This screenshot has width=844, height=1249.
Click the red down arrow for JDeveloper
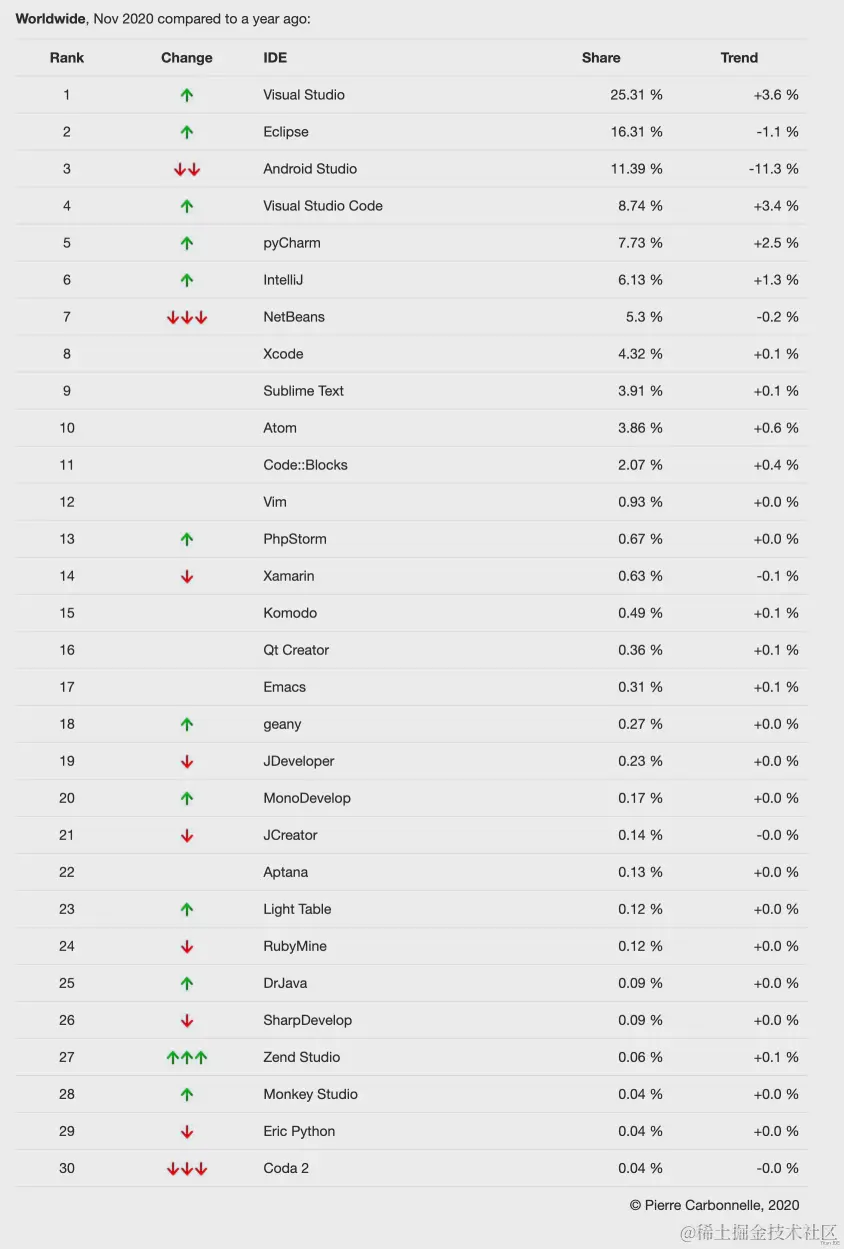click(x=187, y=761)
